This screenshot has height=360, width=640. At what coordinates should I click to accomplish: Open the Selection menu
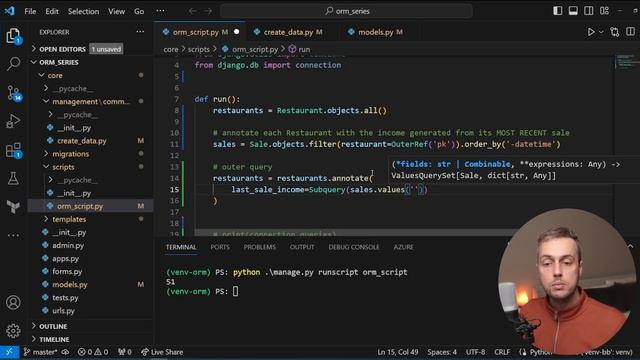83,11
